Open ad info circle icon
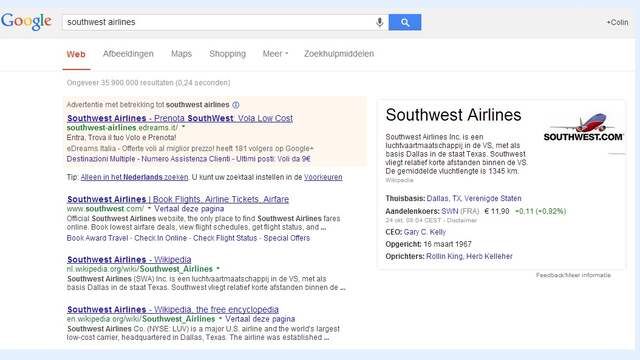Image resolution: width=640 pixels, height=360 pixels. point(236,105)
